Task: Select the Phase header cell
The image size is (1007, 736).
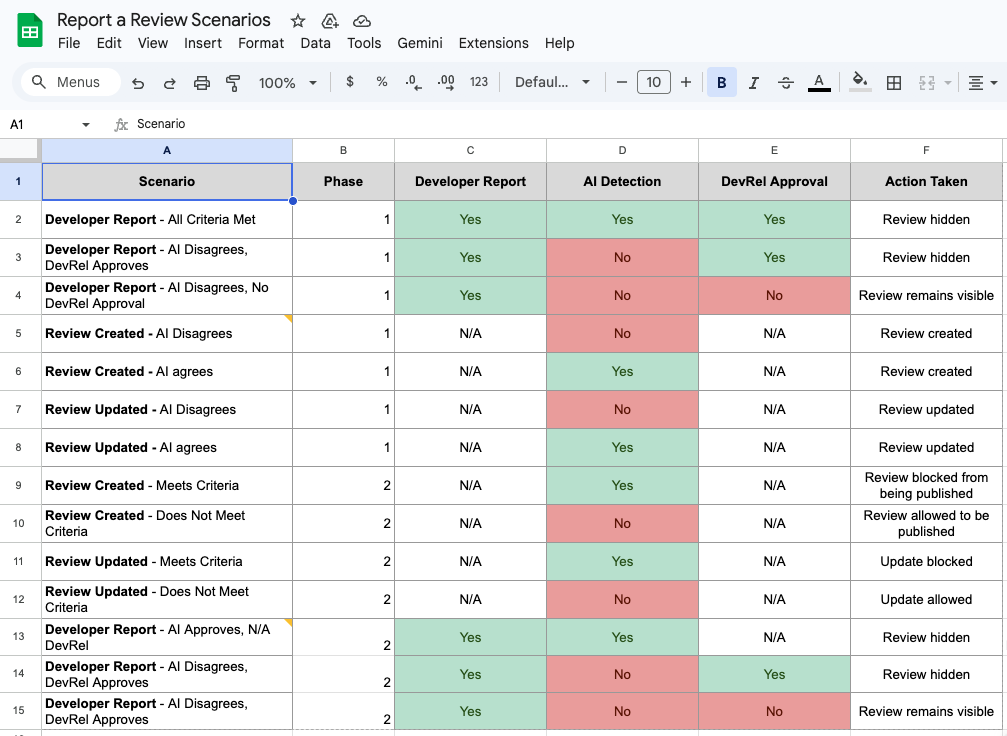Action: tap(343, 182)
